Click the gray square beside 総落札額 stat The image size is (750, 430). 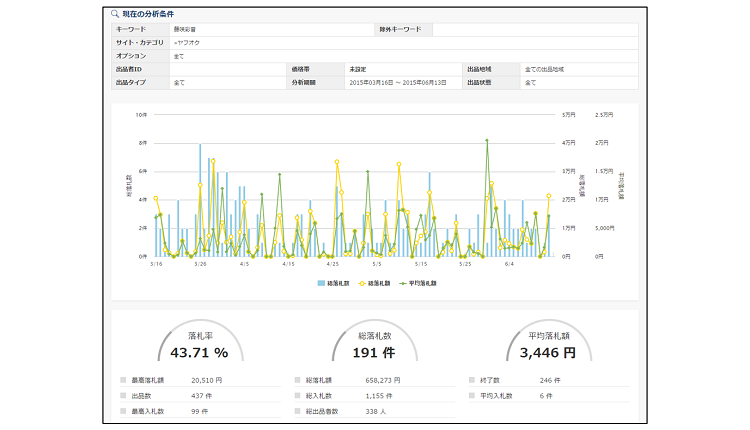click(x=298, y=381)
